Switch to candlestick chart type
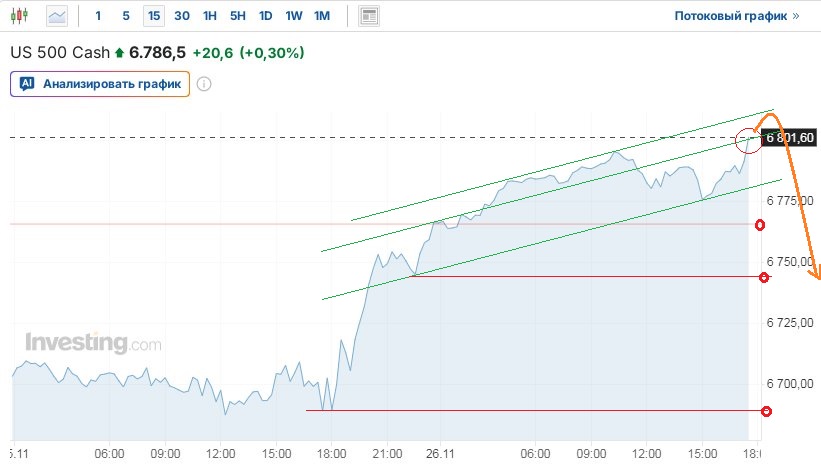Viewport: 821px width, 464px height. [21, 16]
